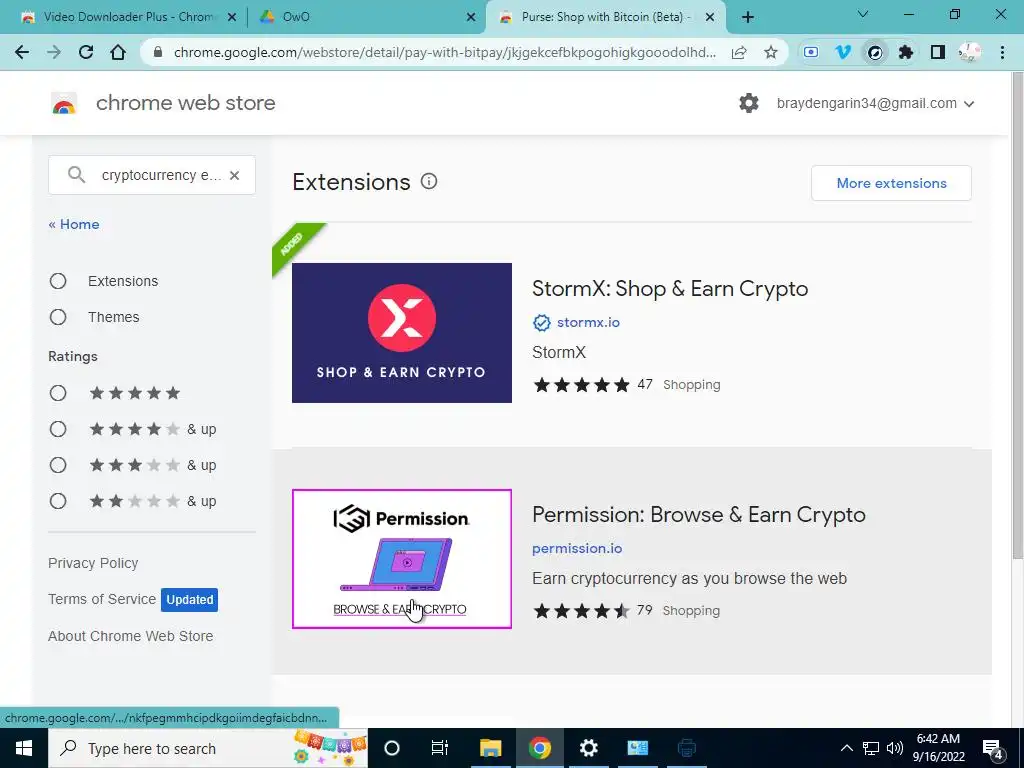Open Chrome's side panel icon
Viewport: 1024px width, 768px height.
coord(938,52)
